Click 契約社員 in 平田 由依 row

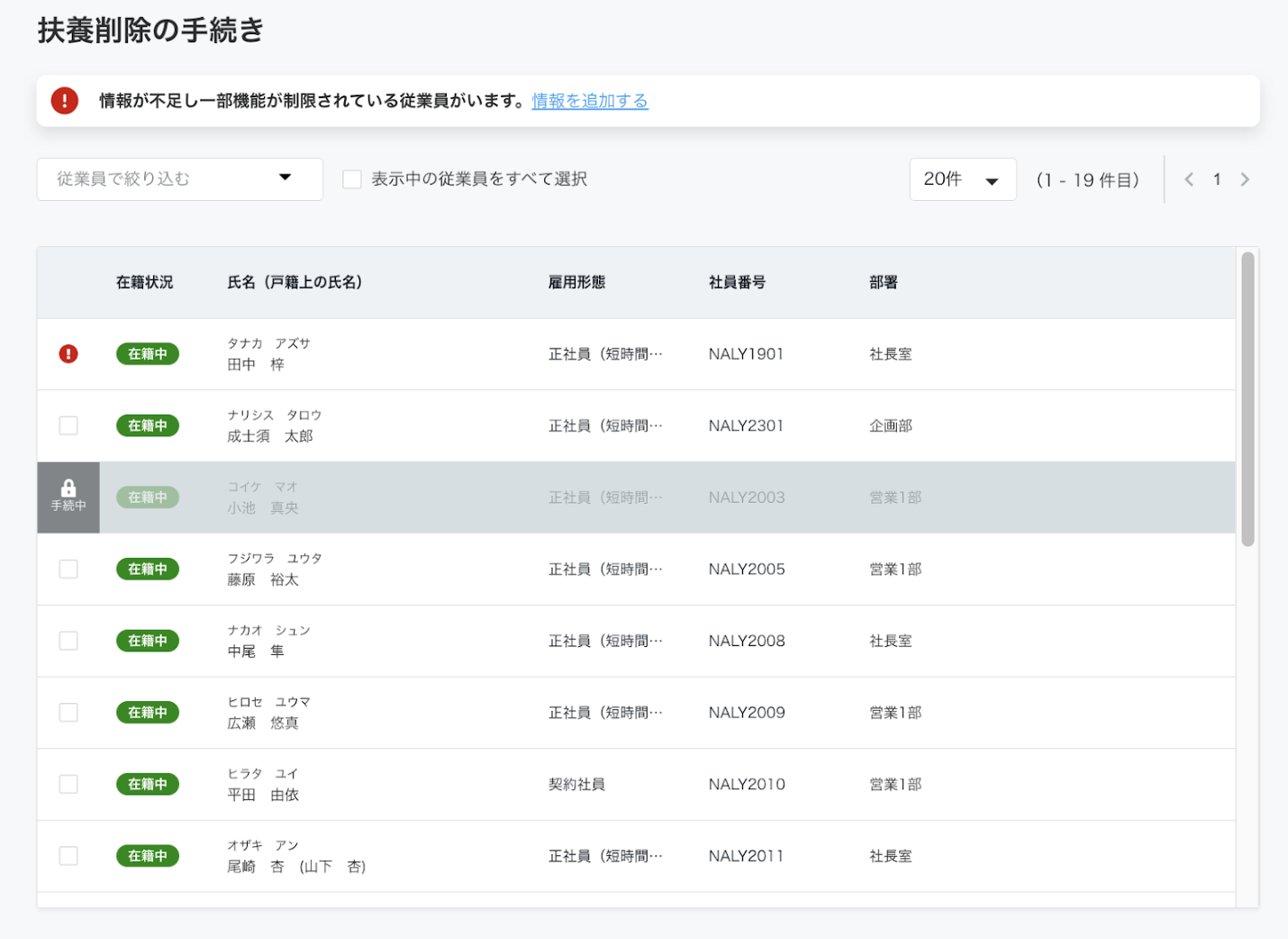tap(576, 784)
